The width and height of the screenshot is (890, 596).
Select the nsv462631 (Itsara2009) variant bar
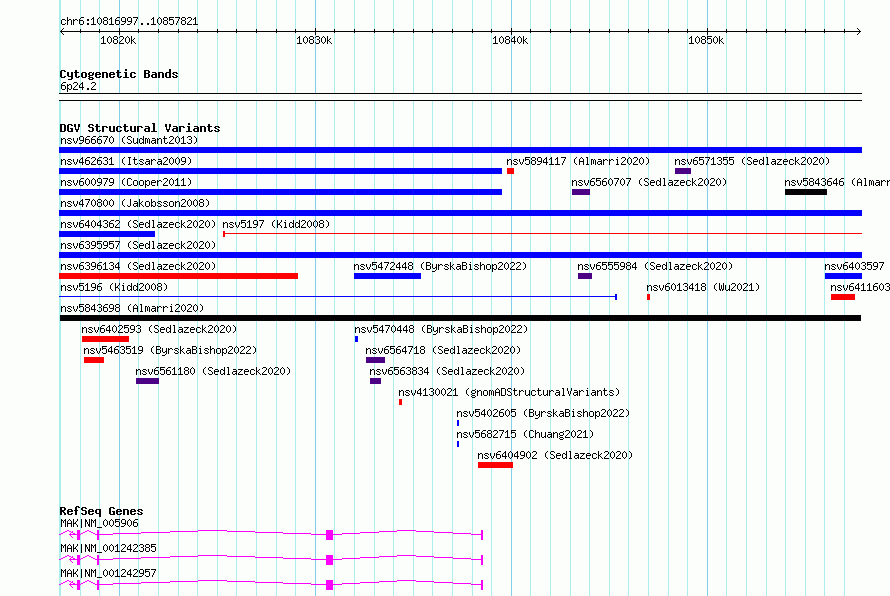click(280, 171)
